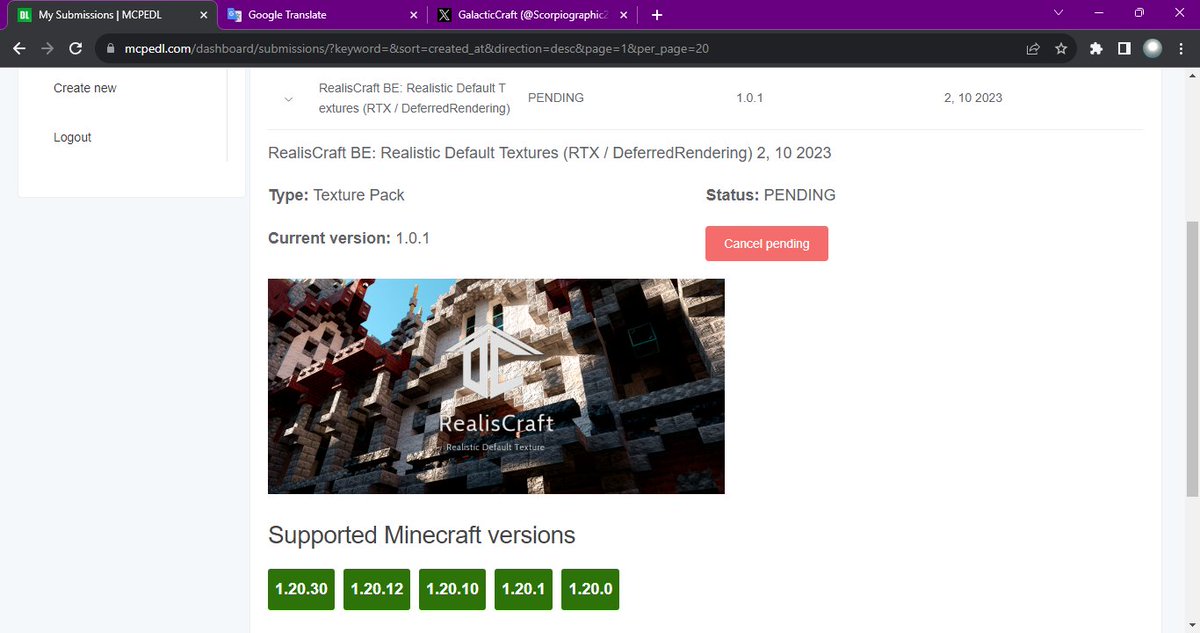Screen dimensions: 1200x633
Task: Click the 1.0.1 version cell in row
Action: click(x=750, y=98)
